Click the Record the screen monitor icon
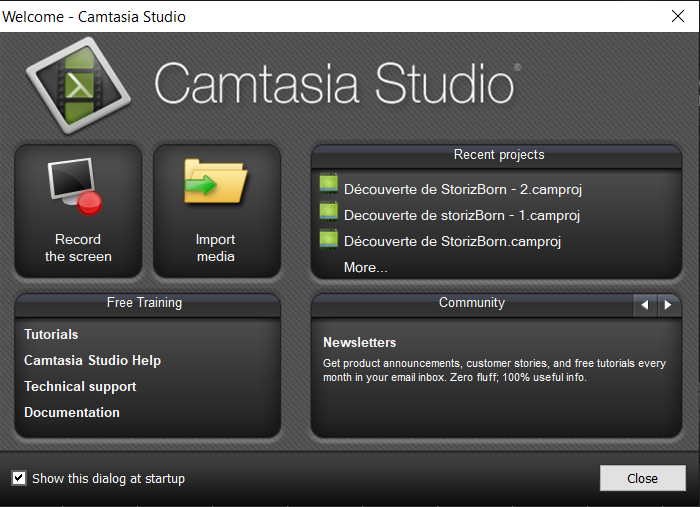Screen dimensions: 700x507 pos(75,186)
